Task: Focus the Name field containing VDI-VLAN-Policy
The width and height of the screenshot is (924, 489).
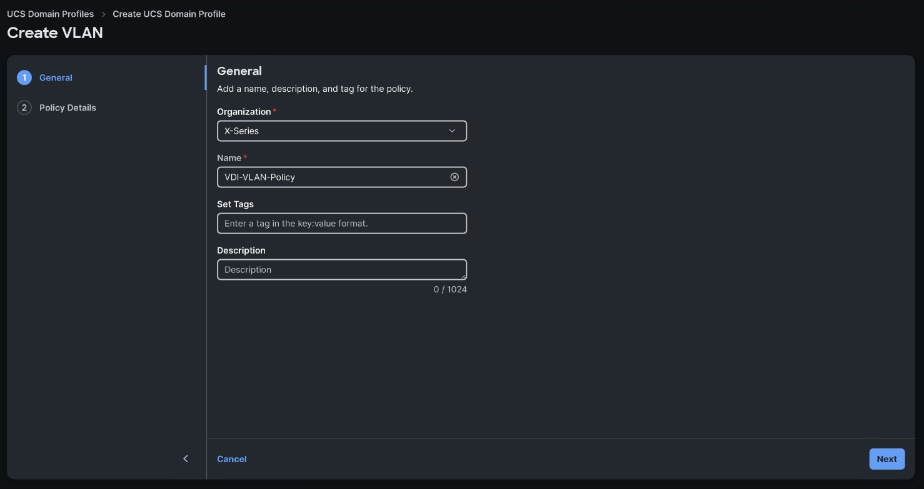Action: [x=342, y=177]
